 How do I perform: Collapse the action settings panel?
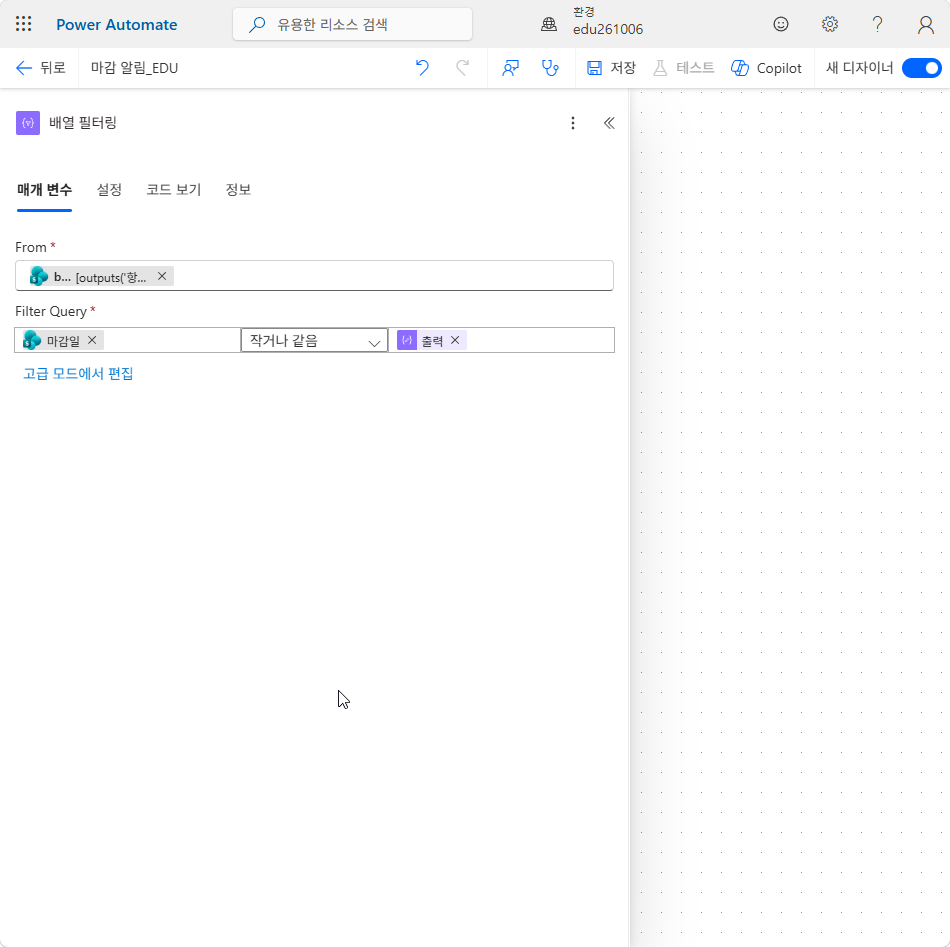(609, 123)
